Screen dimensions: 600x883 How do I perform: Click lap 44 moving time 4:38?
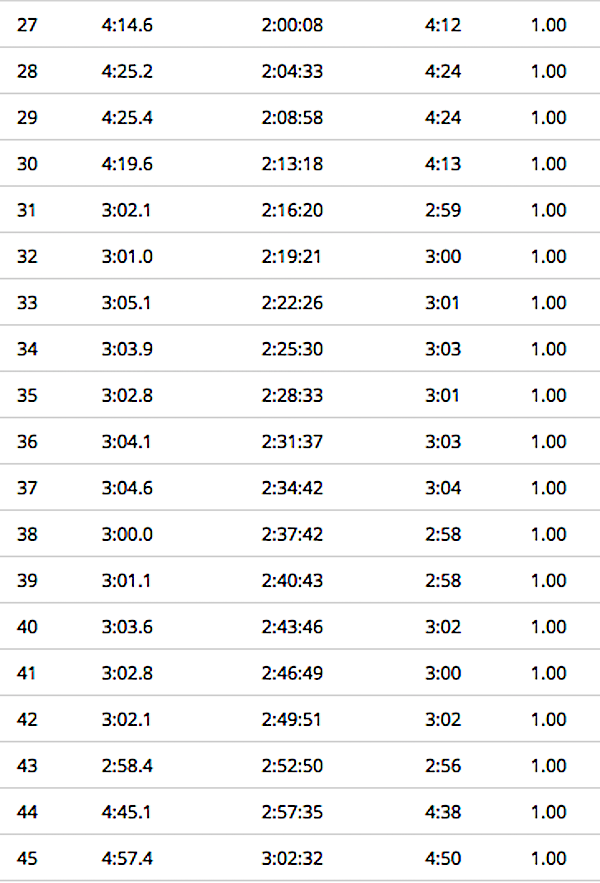click(x=443, y=811)
